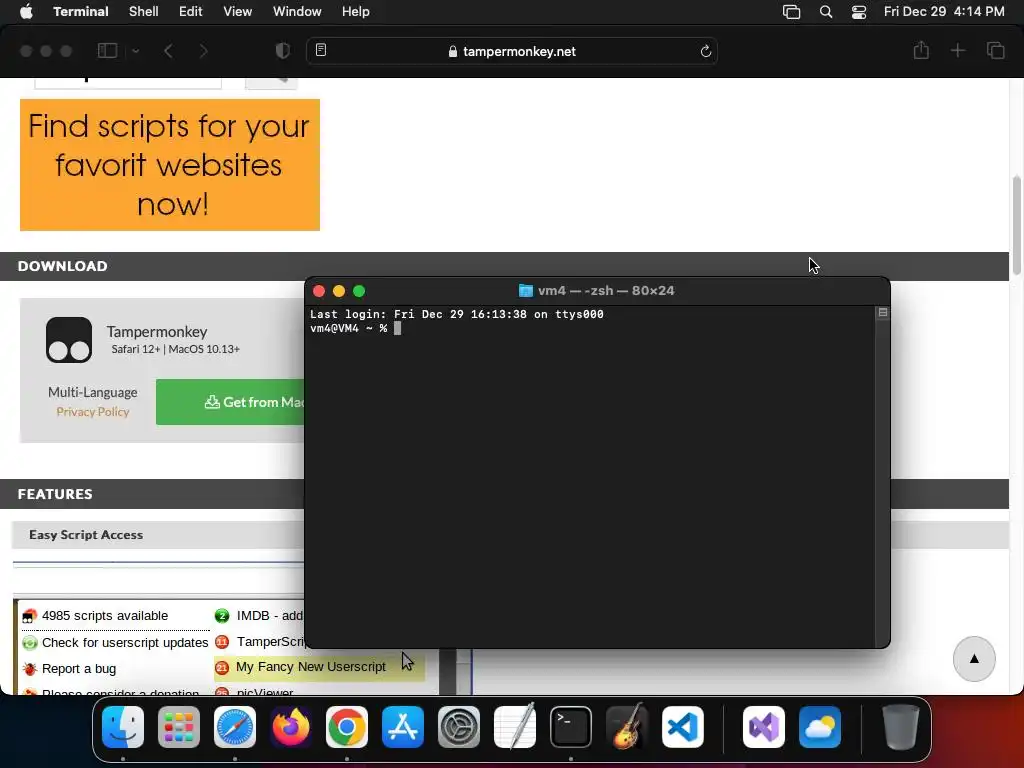Open a new Safari tab
The image size is (1024, 768).
pos(957,50)
